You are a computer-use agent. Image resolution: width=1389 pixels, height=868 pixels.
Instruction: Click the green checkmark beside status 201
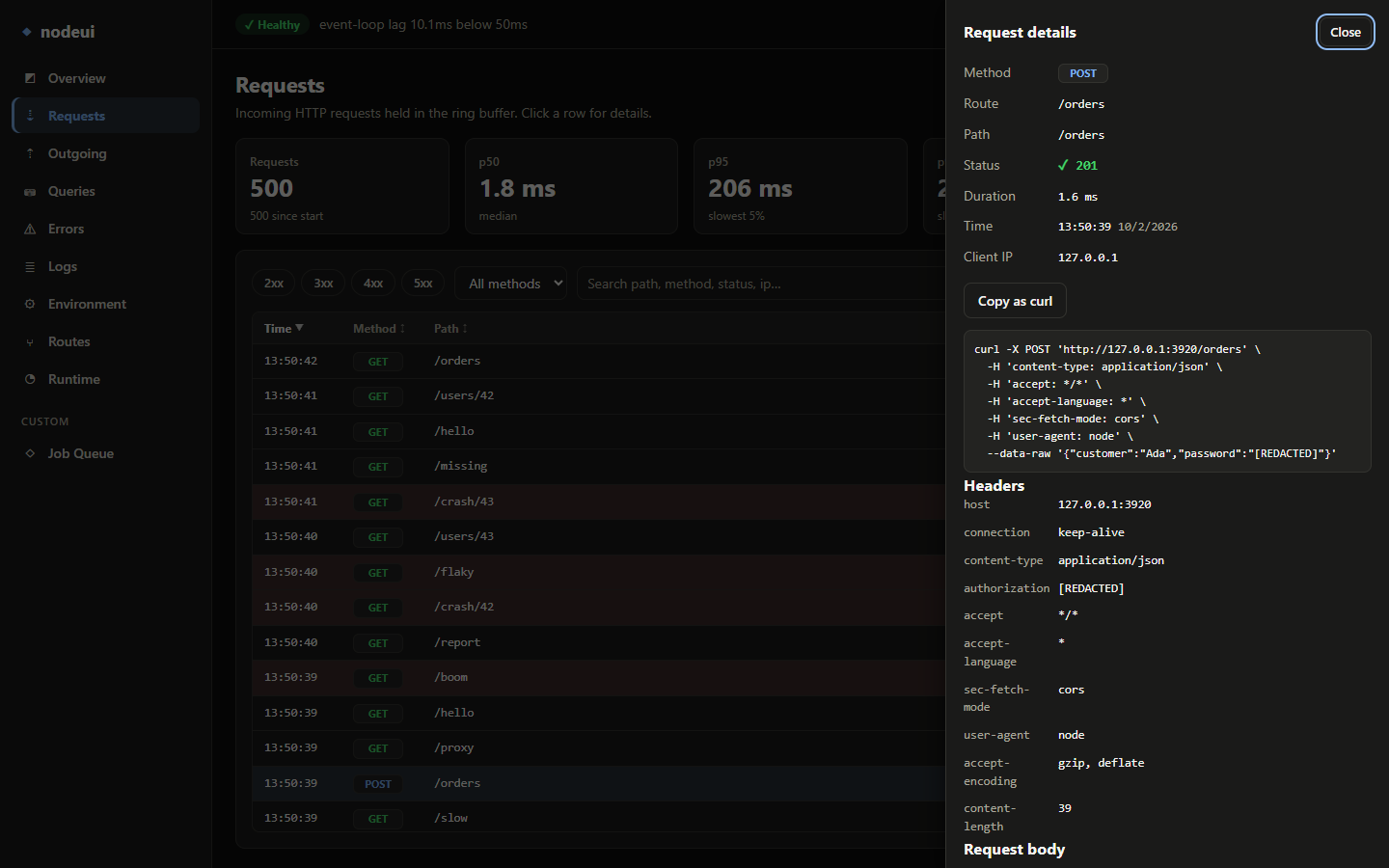tap(1063, 165)
